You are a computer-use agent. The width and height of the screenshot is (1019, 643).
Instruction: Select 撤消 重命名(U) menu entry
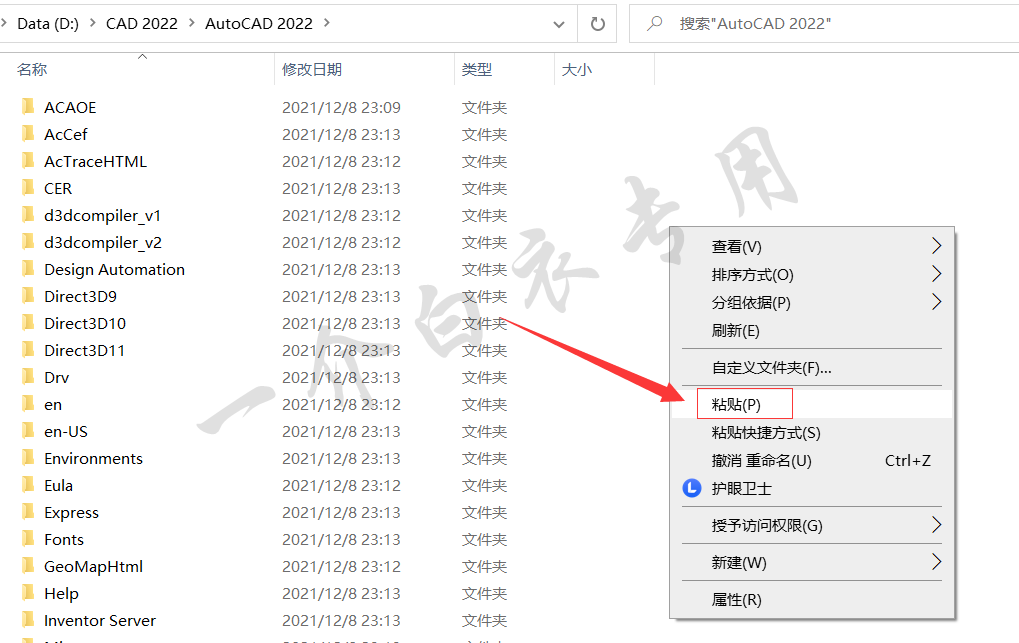(x=812, y=460)
